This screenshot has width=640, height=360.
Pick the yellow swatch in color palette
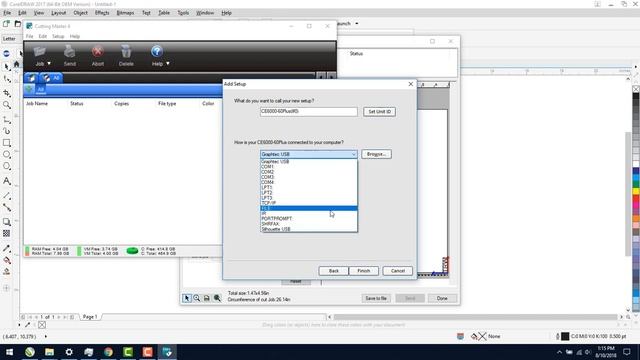[636, 191]
